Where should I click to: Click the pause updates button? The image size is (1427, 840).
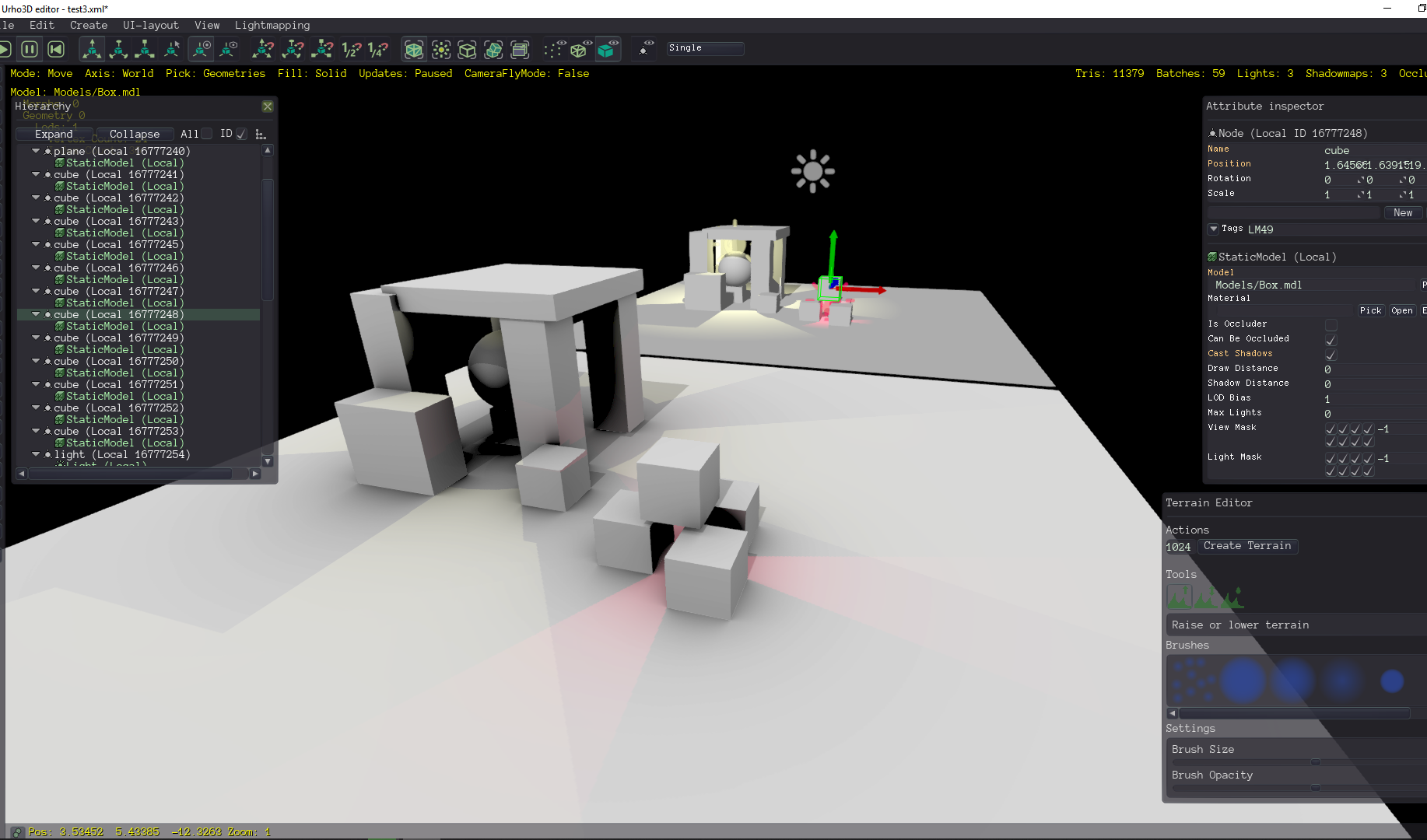click(x=30, y=50)
